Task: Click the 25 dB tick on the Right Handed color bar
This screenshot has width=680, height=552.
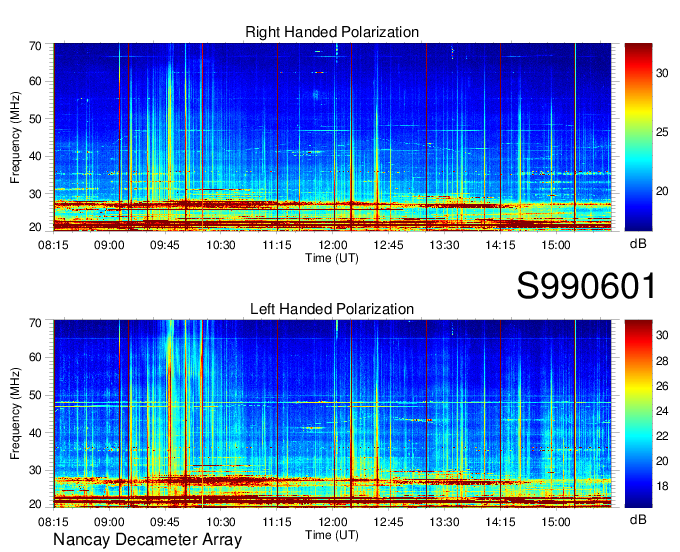Action: click(x=662, y=132)
